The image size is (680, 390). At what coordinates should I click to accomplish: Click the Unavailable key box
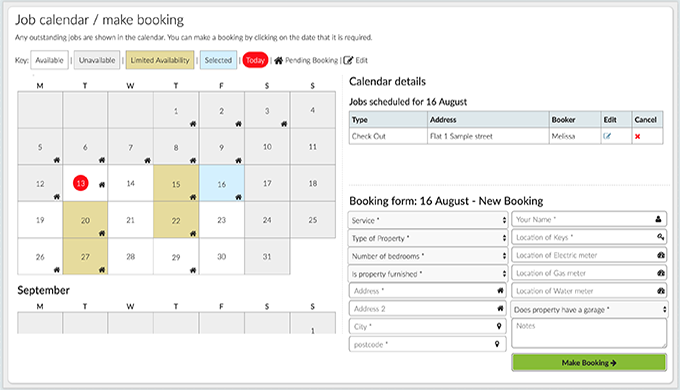(x=97, y=60)
